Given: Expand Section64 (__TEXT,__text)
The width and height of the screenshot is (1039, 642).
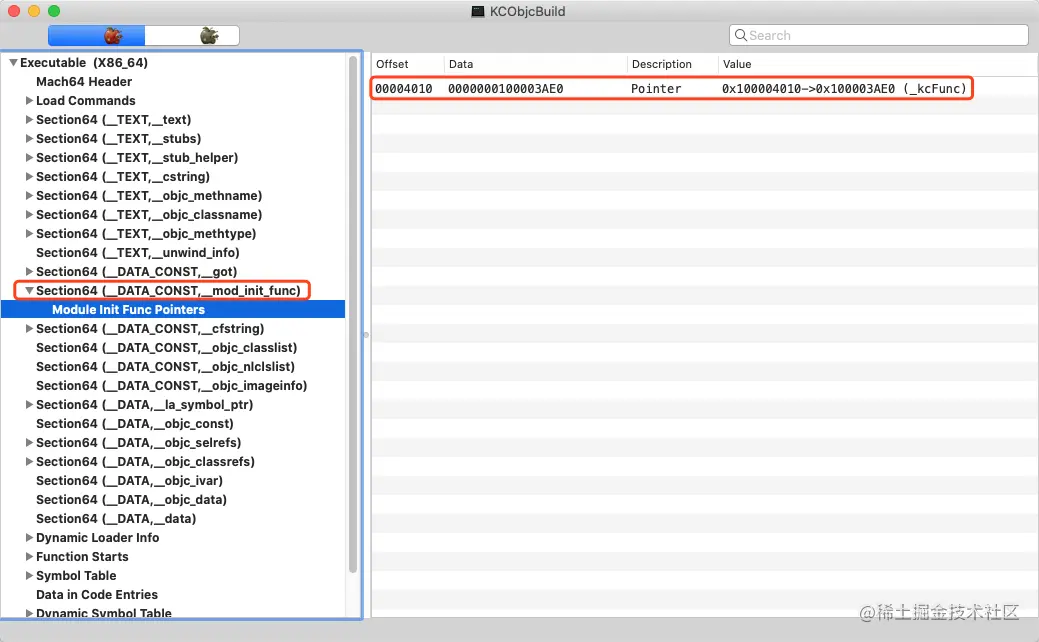Looking at the screenshot, I should [x=29, y=119].
